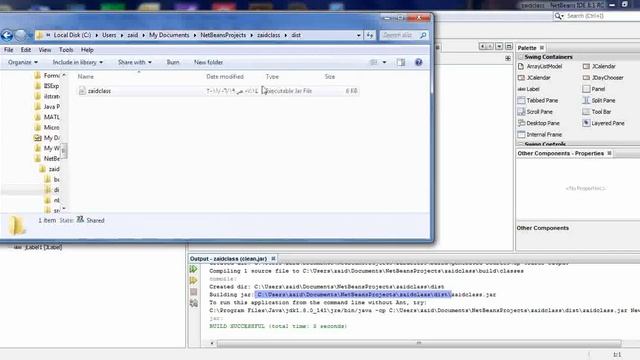Sort by the Type column header
This screenshot has width=640, height=360.
pyautogui.click(x=272, y=77)
